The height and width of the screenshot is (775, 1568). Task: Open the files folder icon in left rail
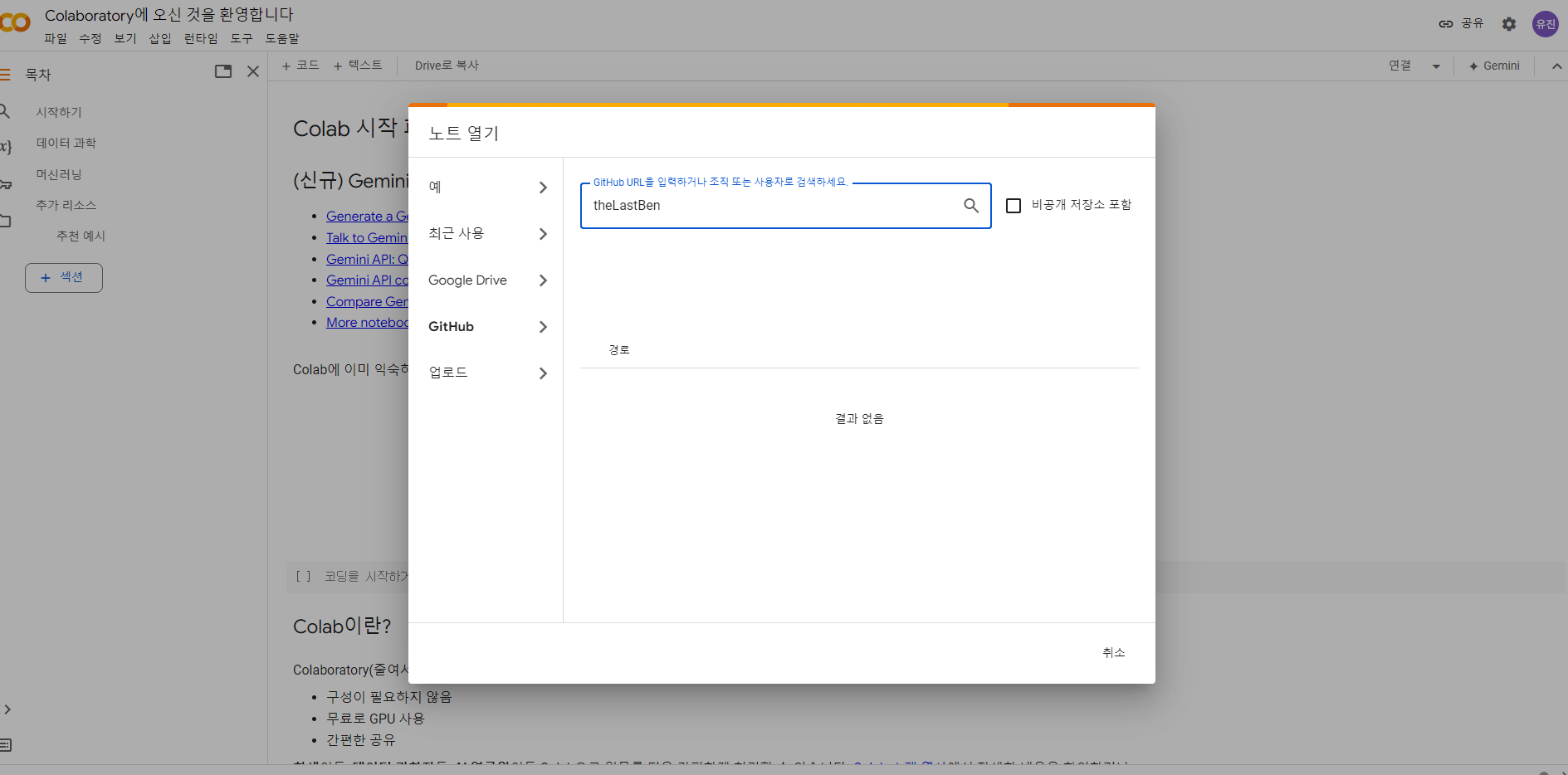tap(5, 221)
